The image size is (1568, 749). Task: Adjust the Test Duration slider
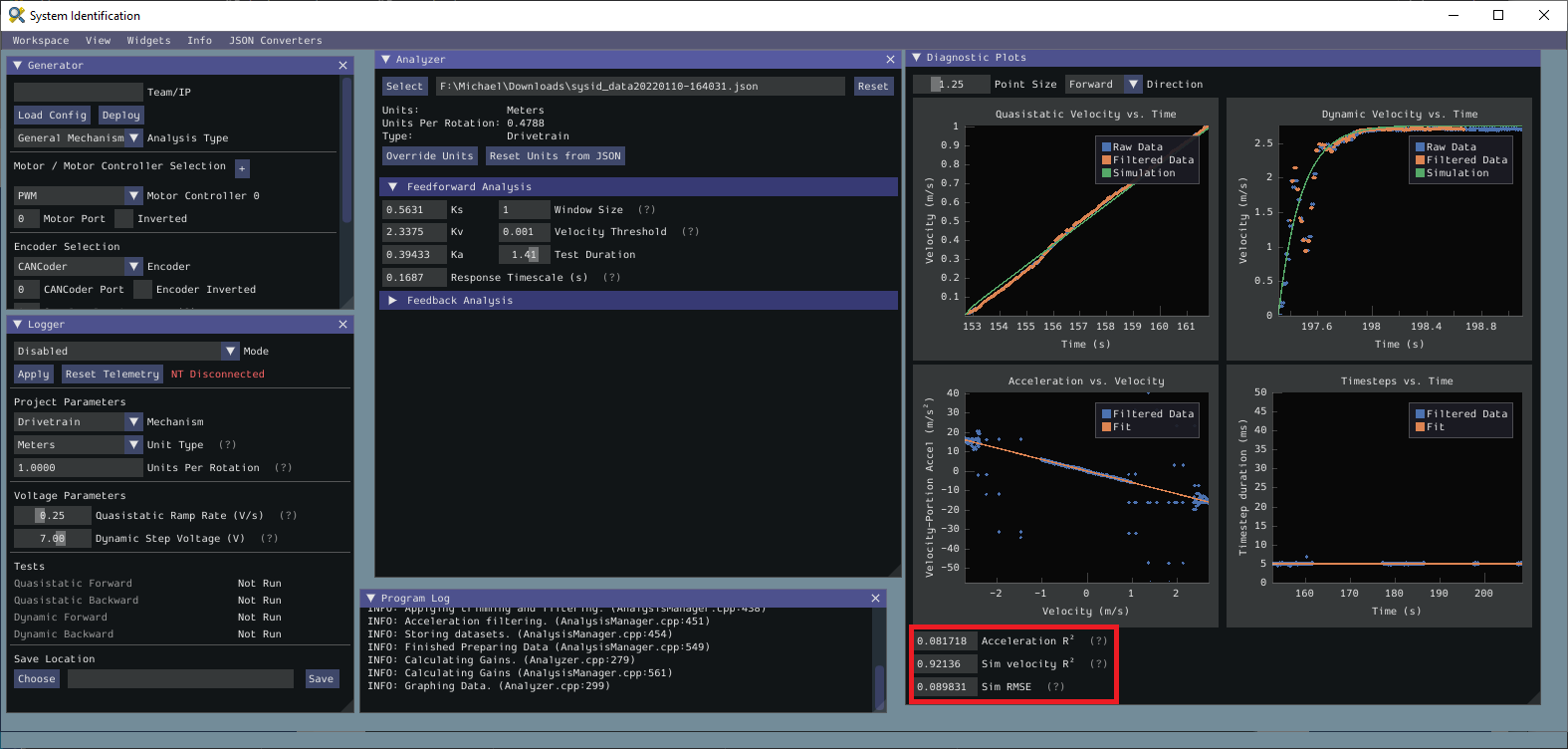click(x=525, y=255)
